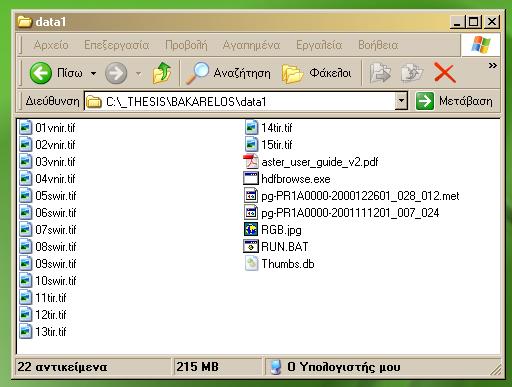Select file pg-PR1A0000-2001111201_007_024 name
The width and height of the screenshot is (512, 387).
click(x=350, y=213)
